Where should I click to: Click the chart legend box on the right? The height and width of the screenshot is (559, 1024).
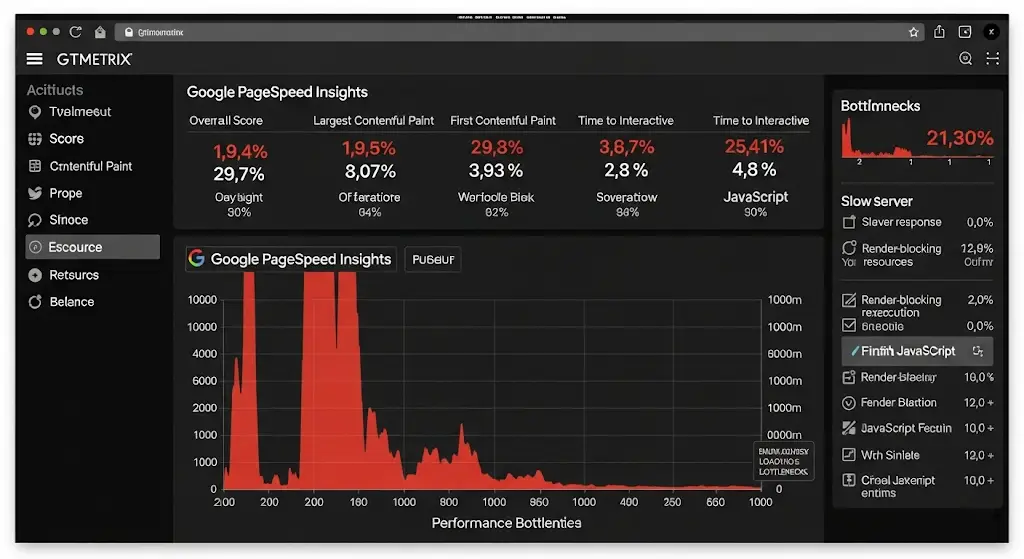(x=784, y=461)
